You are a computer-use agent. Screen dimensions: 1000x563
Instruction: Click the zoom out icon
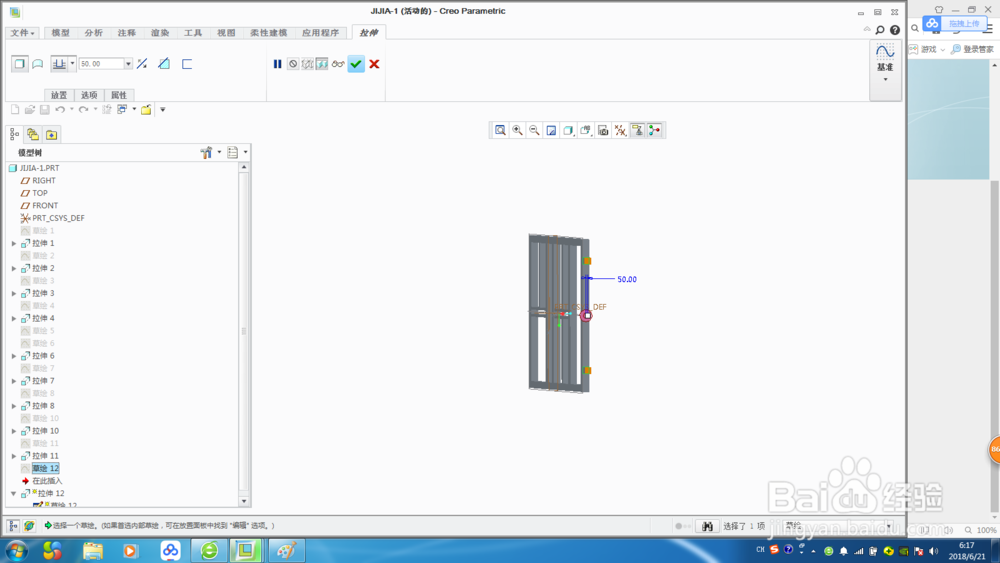(x=534, y=130)
